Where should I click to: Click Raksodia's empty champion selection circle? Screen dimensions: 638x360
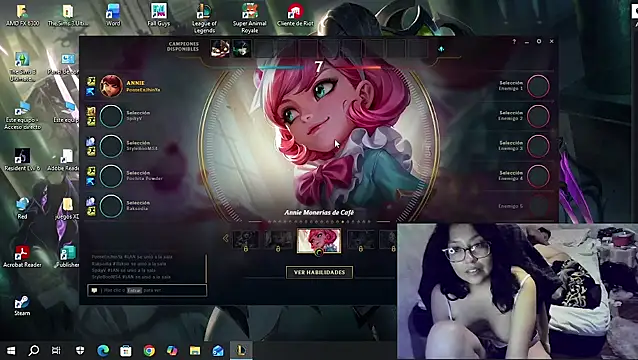point(111,206)
